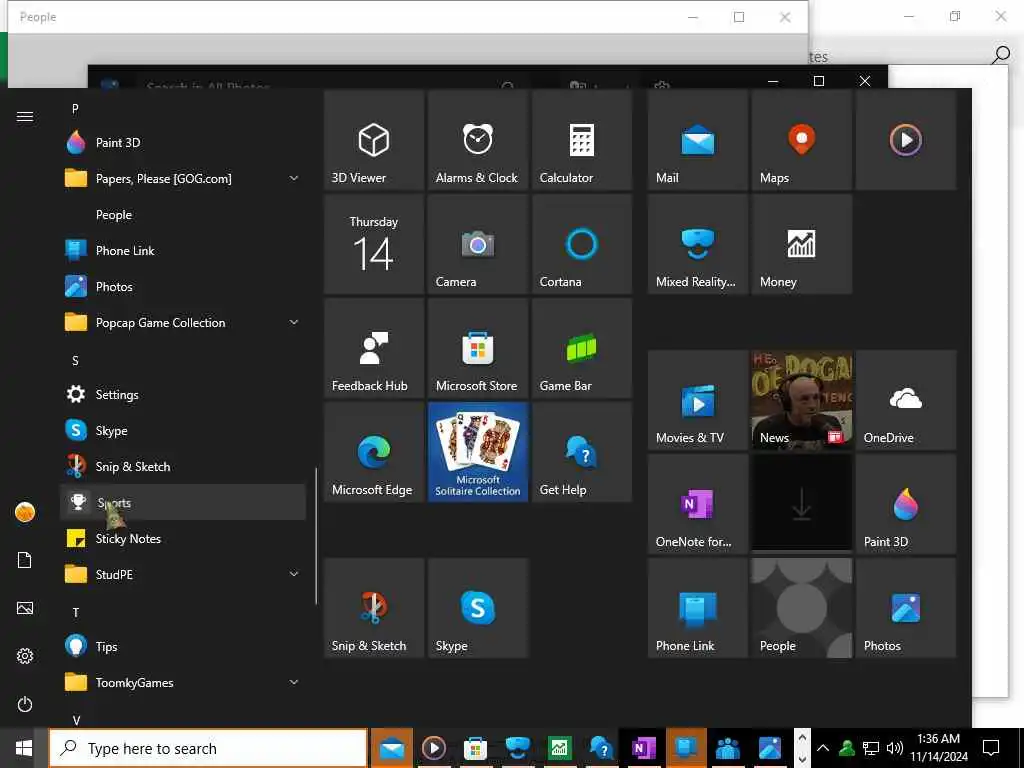
Task: Open the Thursday 14 calendar tile
Action: (374, 244)
